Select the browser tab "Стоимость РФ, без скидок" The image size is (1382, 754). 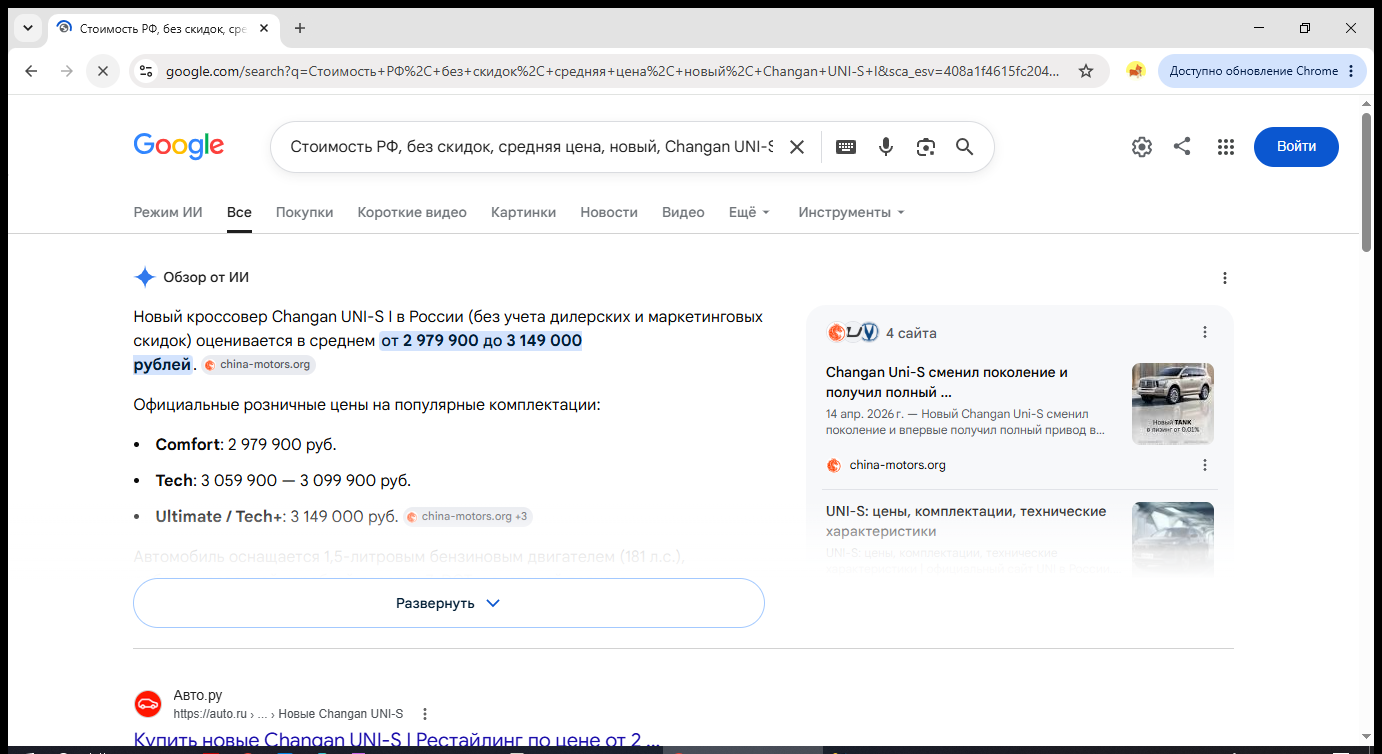coord(163,28)
